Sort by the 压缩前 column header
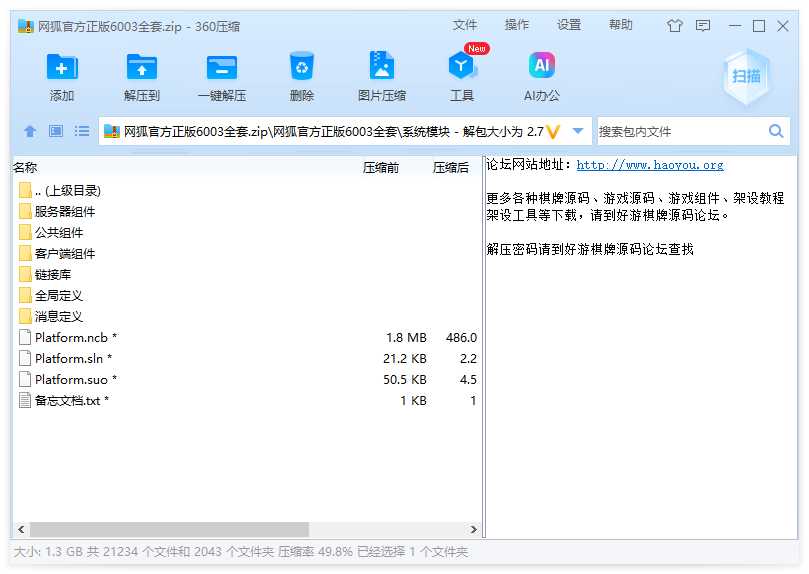Screen dimensions: 809x574 pyautogui.click(x=381, y=168)
